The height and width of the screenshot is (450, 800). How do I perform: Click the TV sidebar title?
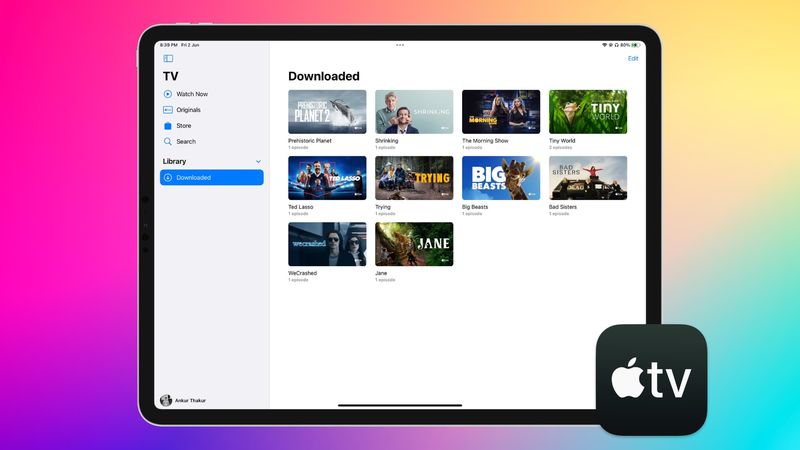[170, 77]
